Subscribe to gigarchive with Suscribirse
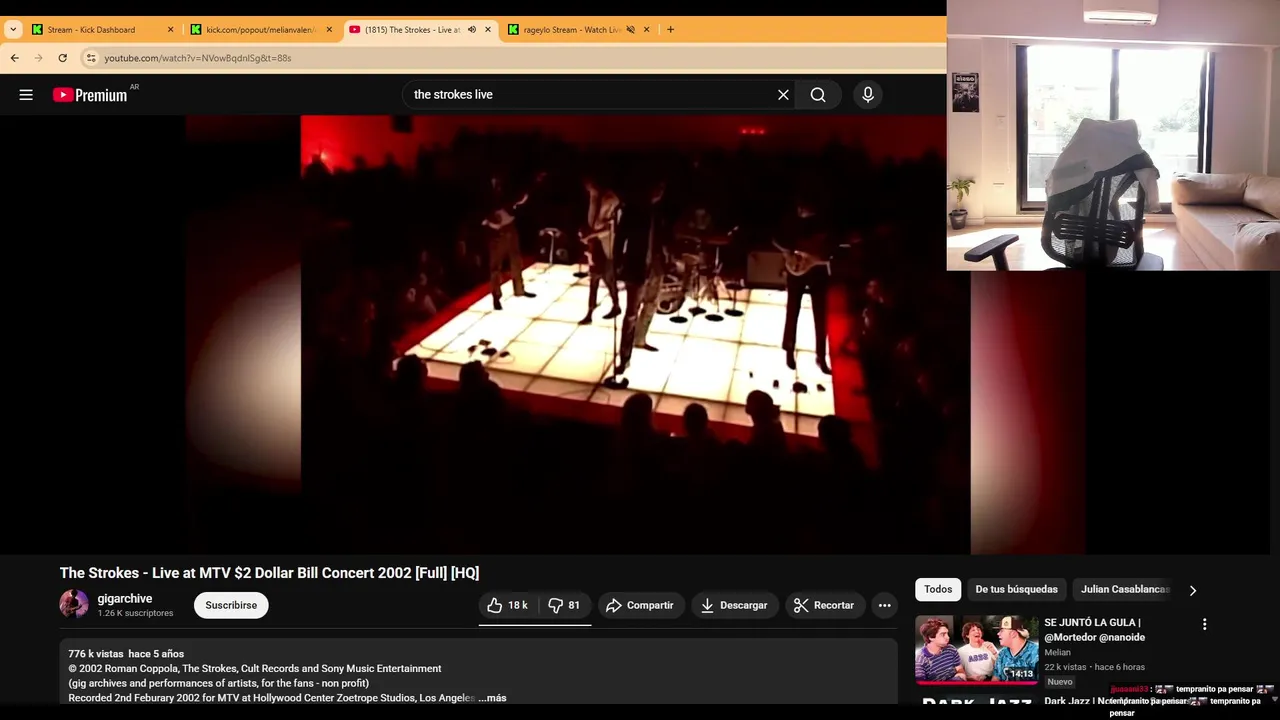 click(231, 605)
